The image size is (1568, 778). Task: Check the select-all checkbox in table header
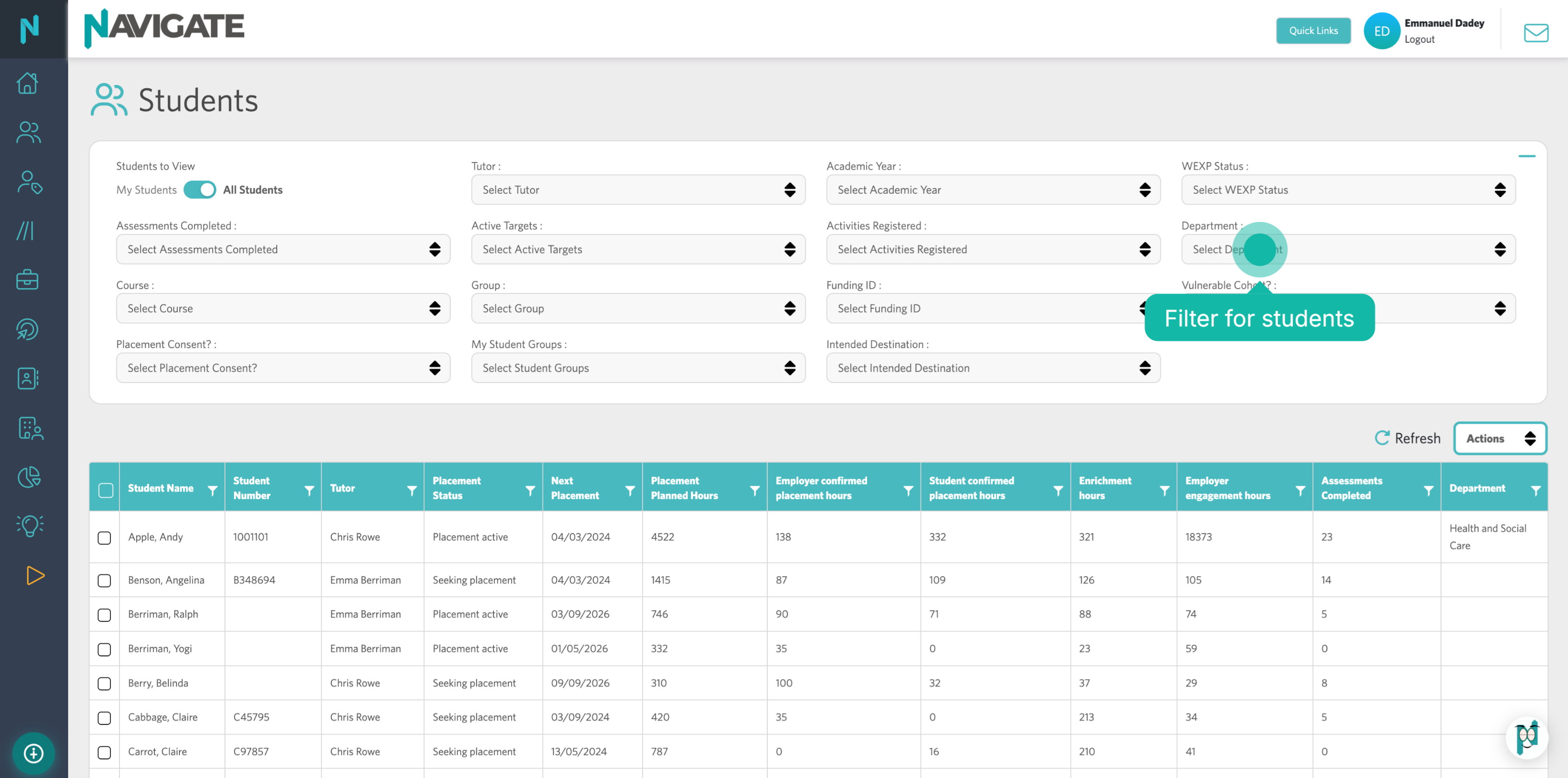pos(106,490)
